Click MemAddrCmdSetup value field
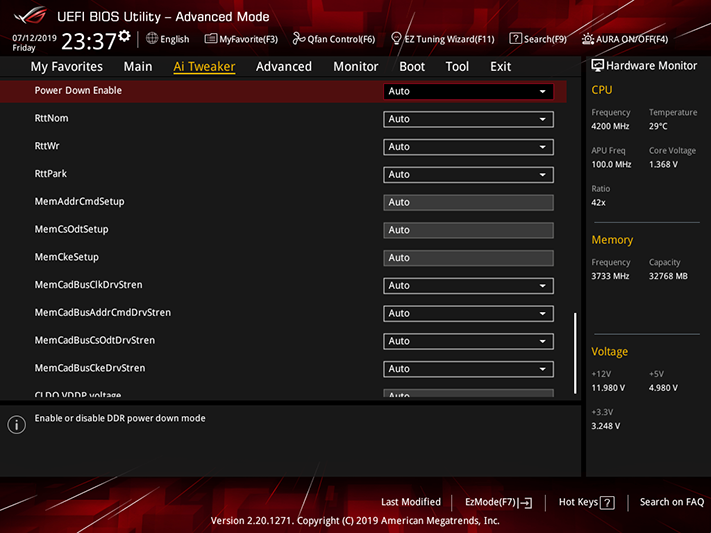711x533 pixels. [468, 202]
